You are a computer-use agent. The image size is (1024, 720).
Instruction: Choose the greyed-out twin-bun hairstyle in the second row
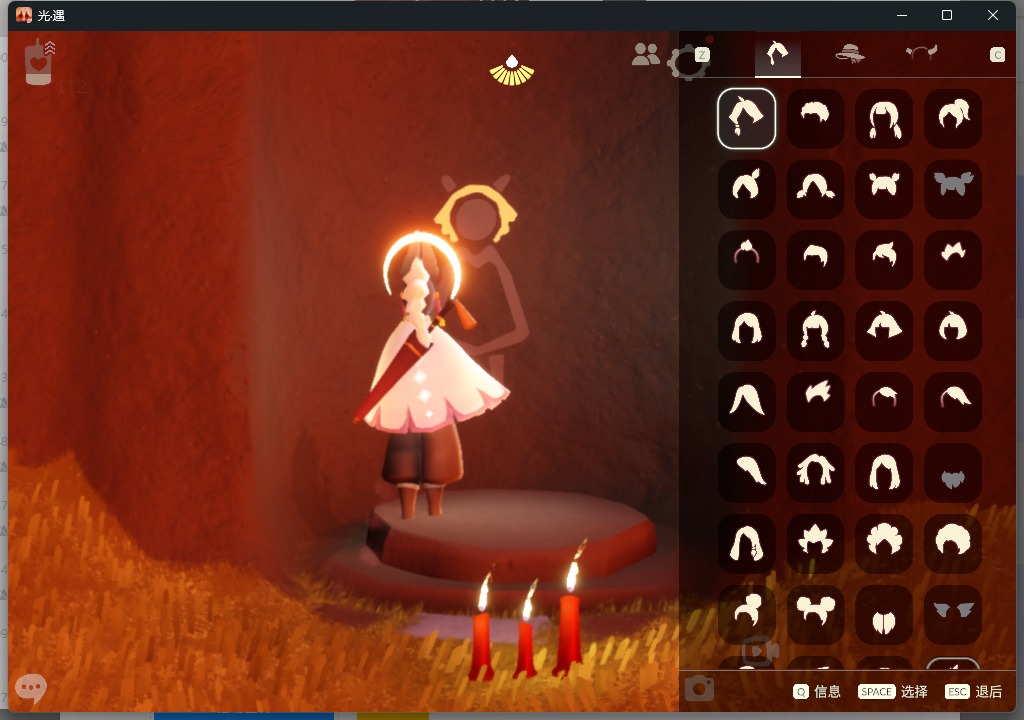click(x=953, y=189)
